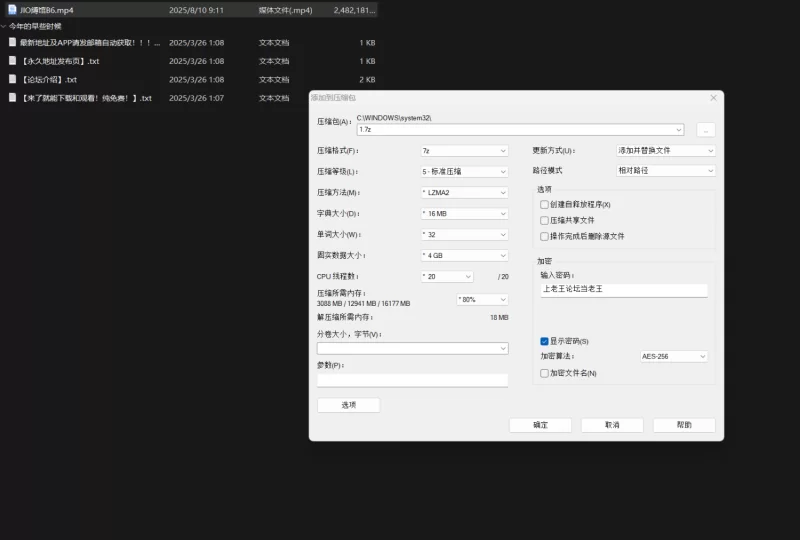The image size is (800, 540).
Task: Click the 【来了就能下载和观看】.txt file icon
Action: [12, 98]
